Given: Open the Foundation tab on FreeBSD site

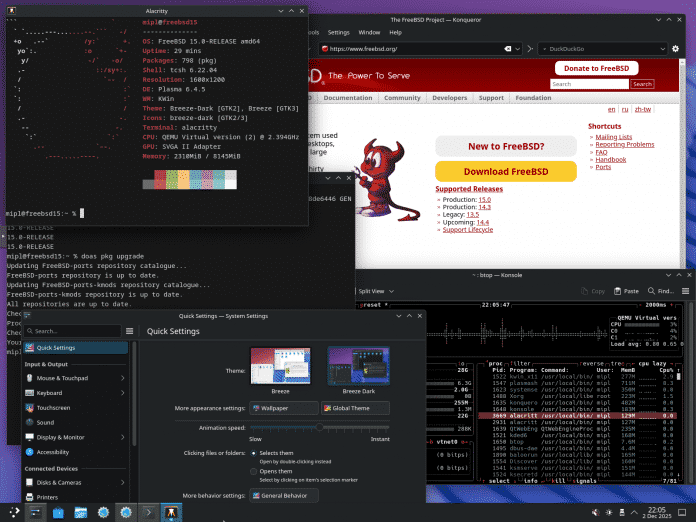Looking at the screenshot, I should (533, 98).
